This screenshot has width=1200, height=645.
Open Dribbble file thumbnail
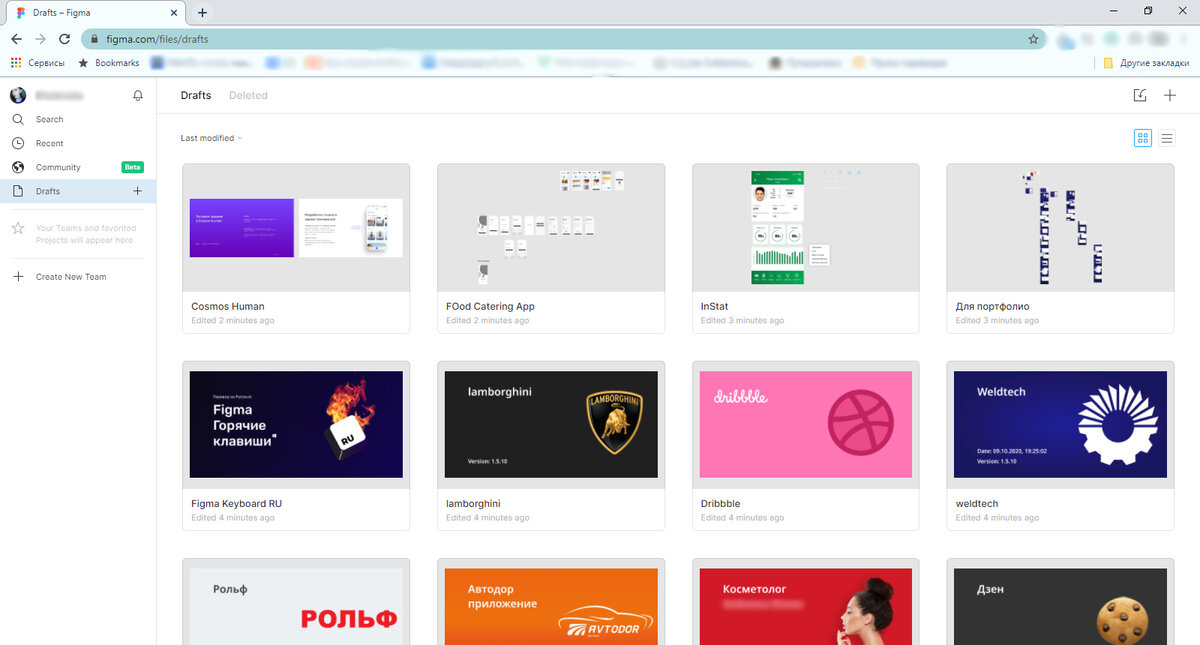click(x=805, y=425)
